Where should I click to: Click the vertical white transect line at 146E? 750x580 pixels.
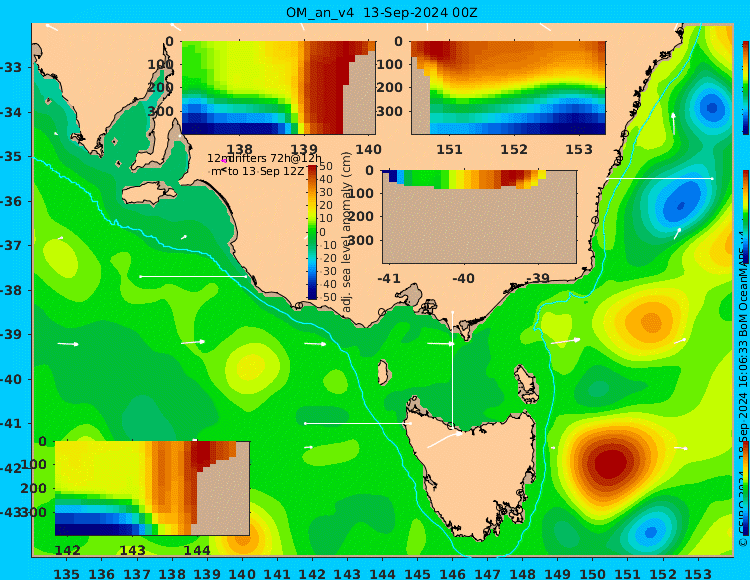(x=452, y=369)
